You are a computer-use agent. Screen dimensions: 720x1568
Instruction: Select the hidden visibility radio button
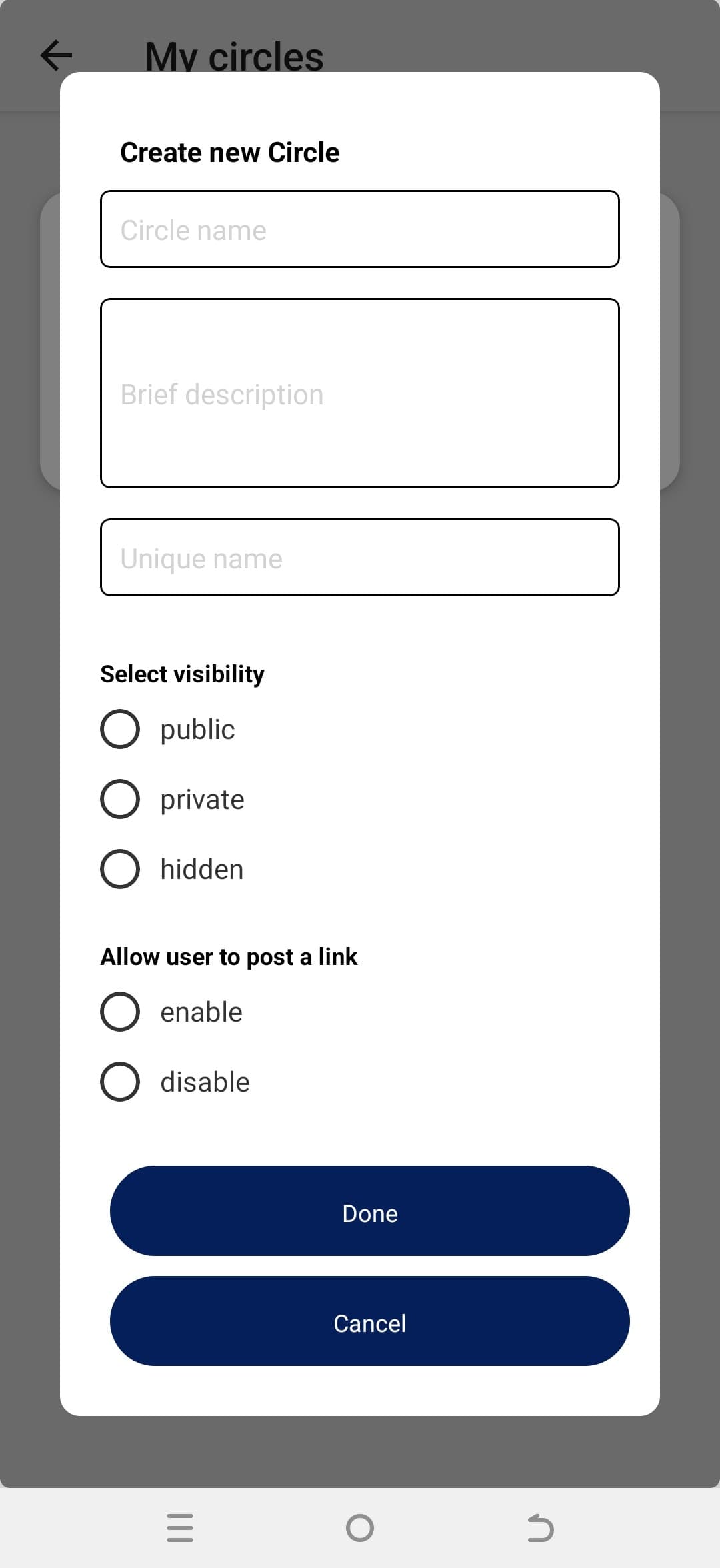[x=120, y=869]
